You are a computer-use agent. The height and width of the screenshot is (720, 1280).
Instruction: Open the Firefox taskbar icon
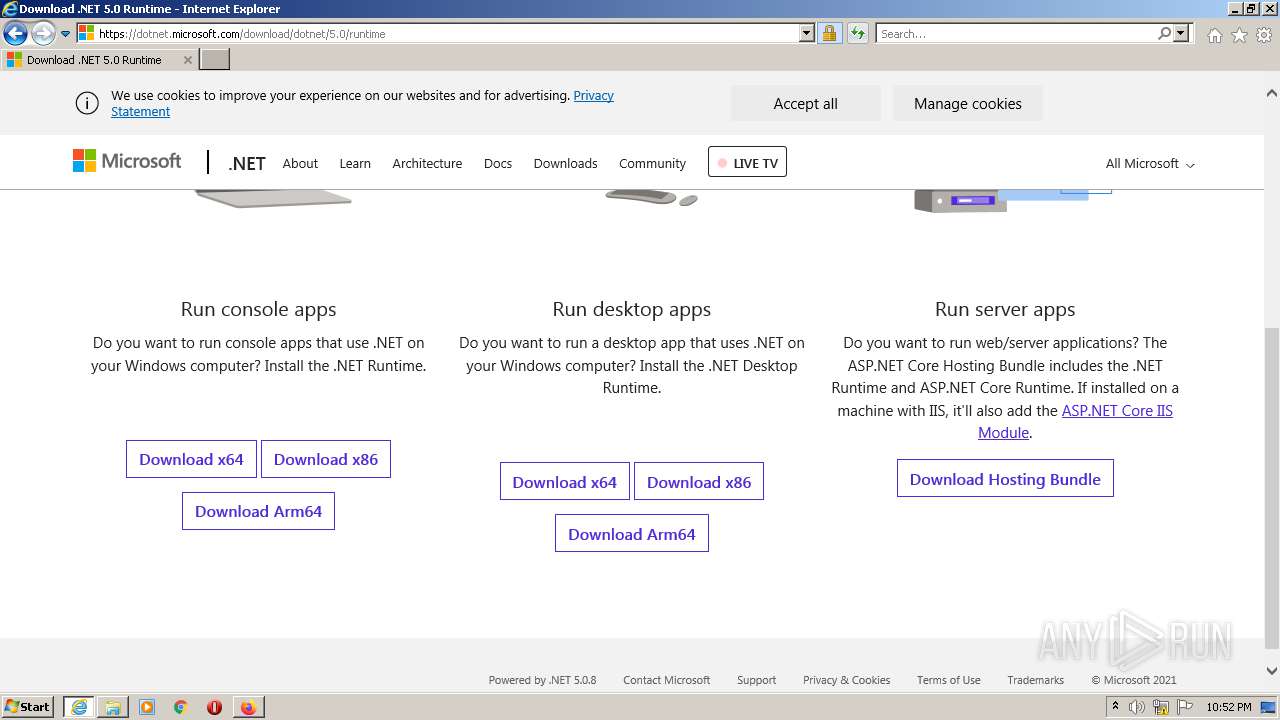pos(248,707)
